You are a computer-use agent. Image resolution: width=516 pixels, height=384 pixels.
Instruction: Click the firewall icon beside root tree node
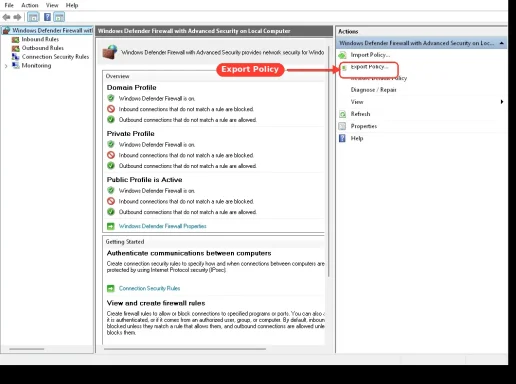(x=6, y=31)
